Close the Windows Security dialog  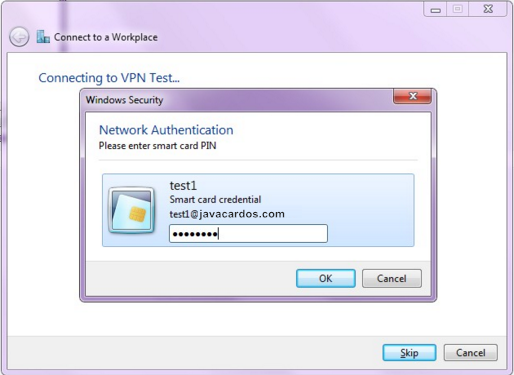(x=413, y=96)
